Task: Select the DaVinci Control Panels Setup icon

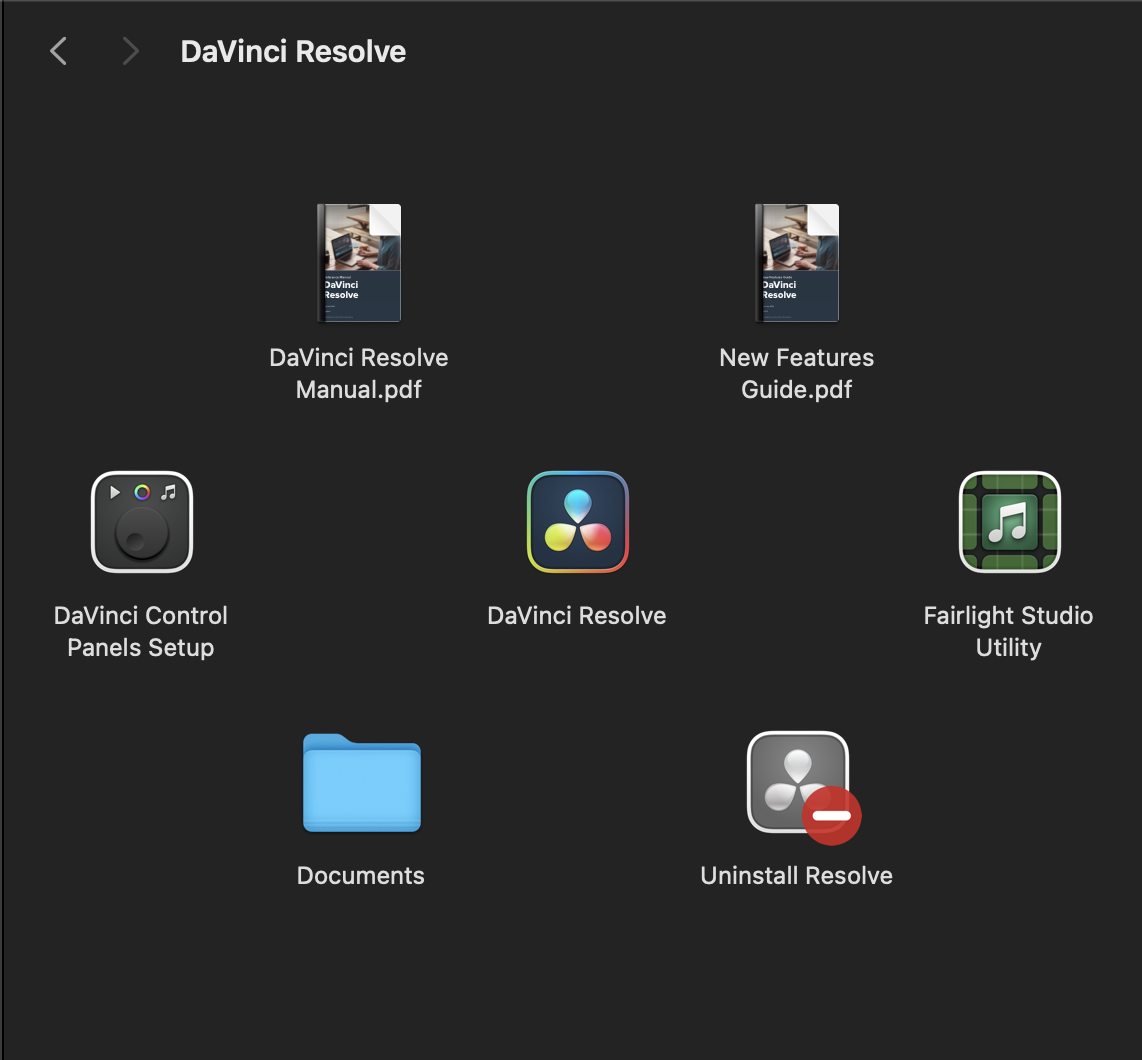Action: pos(141,522)
